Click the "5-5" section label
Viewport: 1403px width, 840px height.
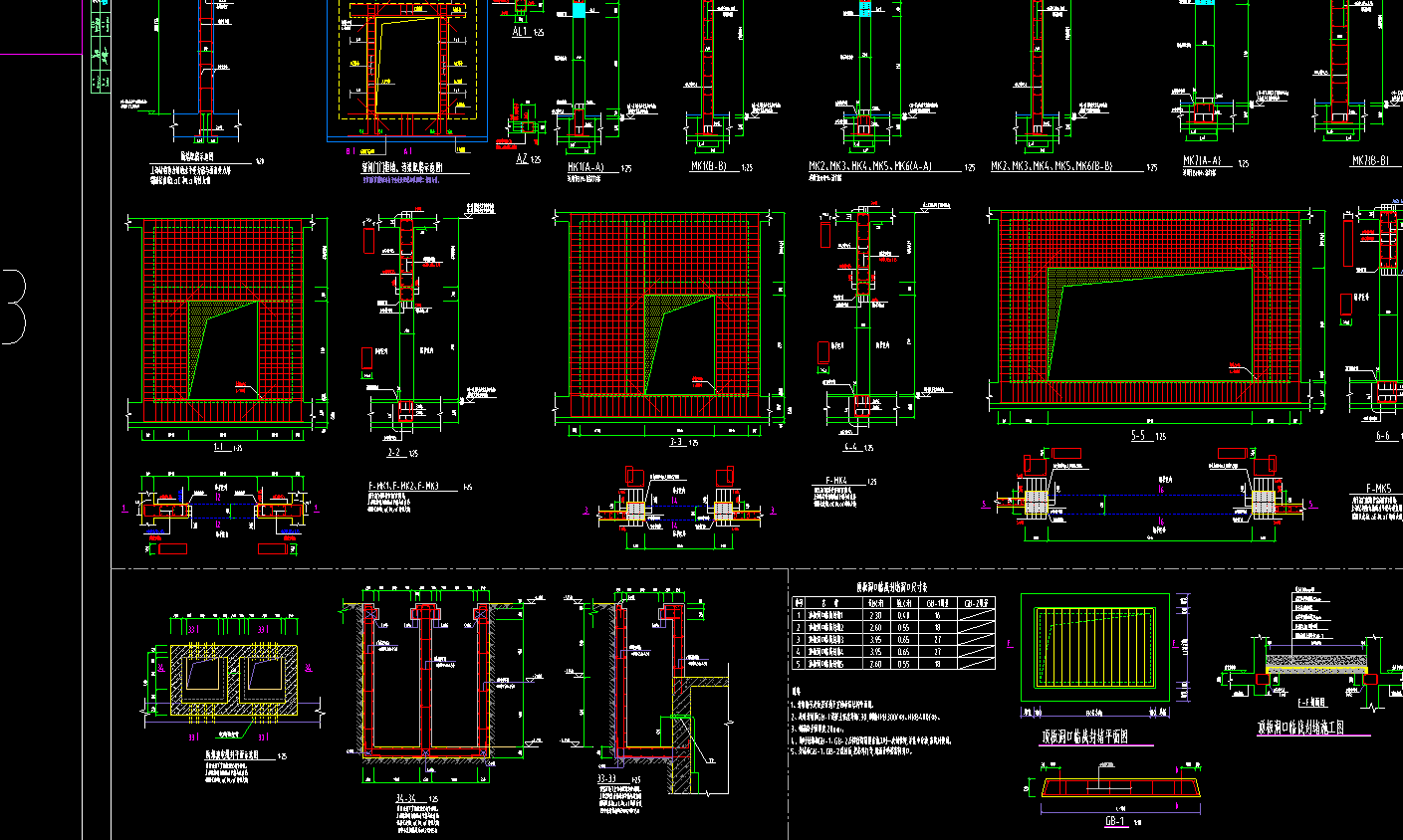(x=1139, y=436)
